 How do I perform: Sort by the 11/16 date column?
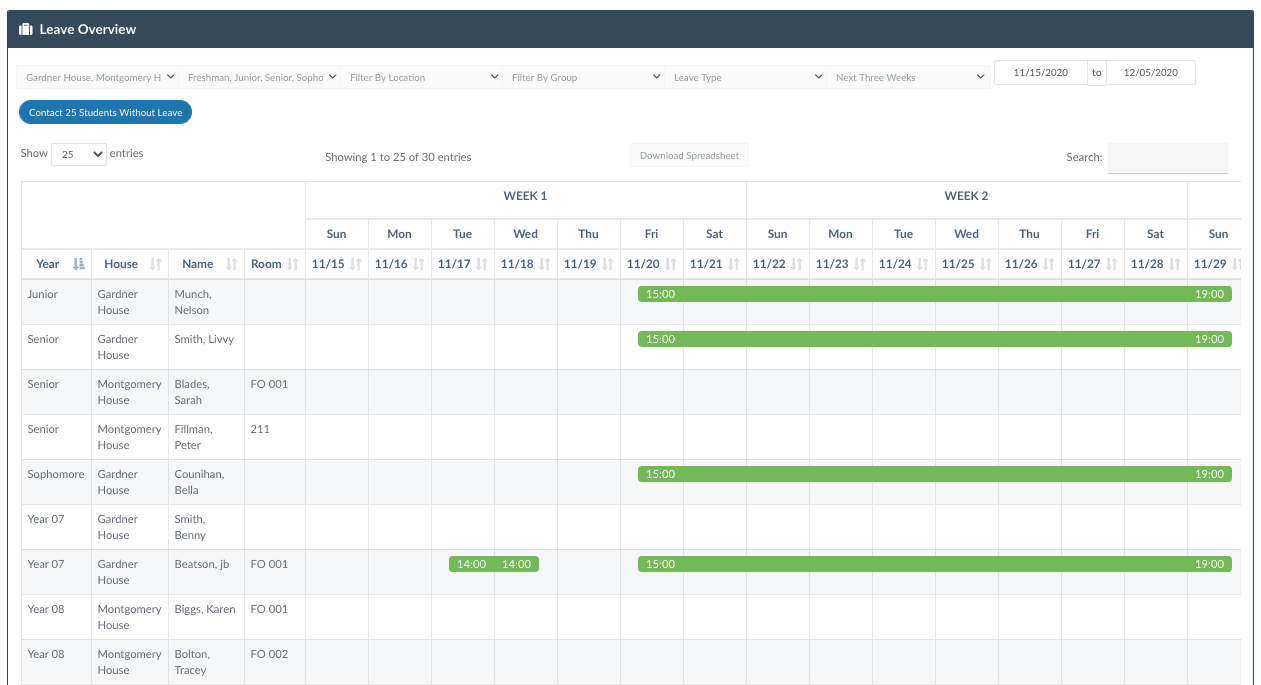(400, 264)
